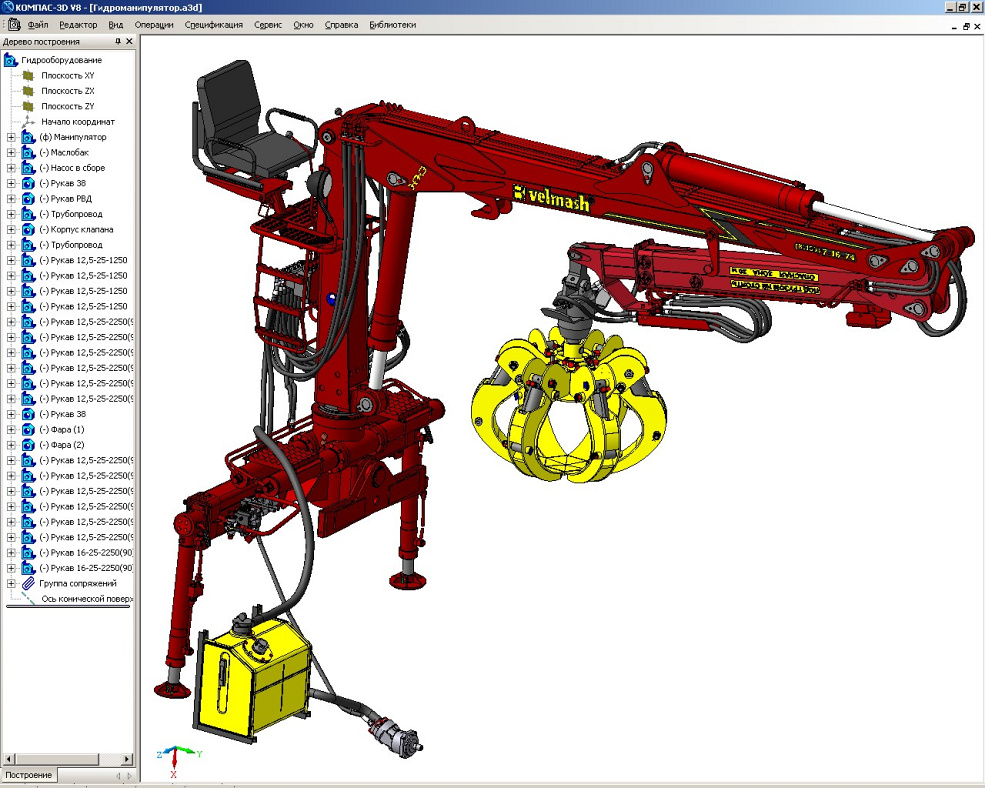Close the Дерево построения panel

129,42
